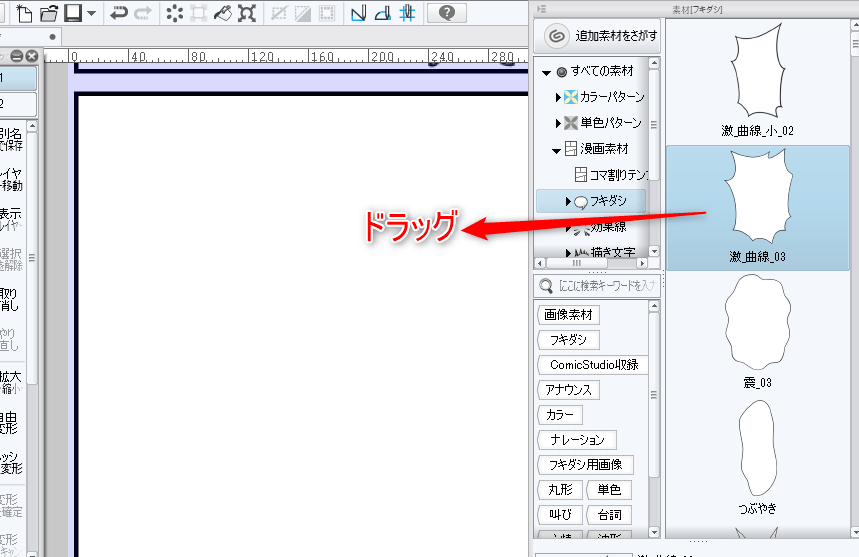
Task: Expand the 描き文字 folder arrow
Action: [568, 253]
